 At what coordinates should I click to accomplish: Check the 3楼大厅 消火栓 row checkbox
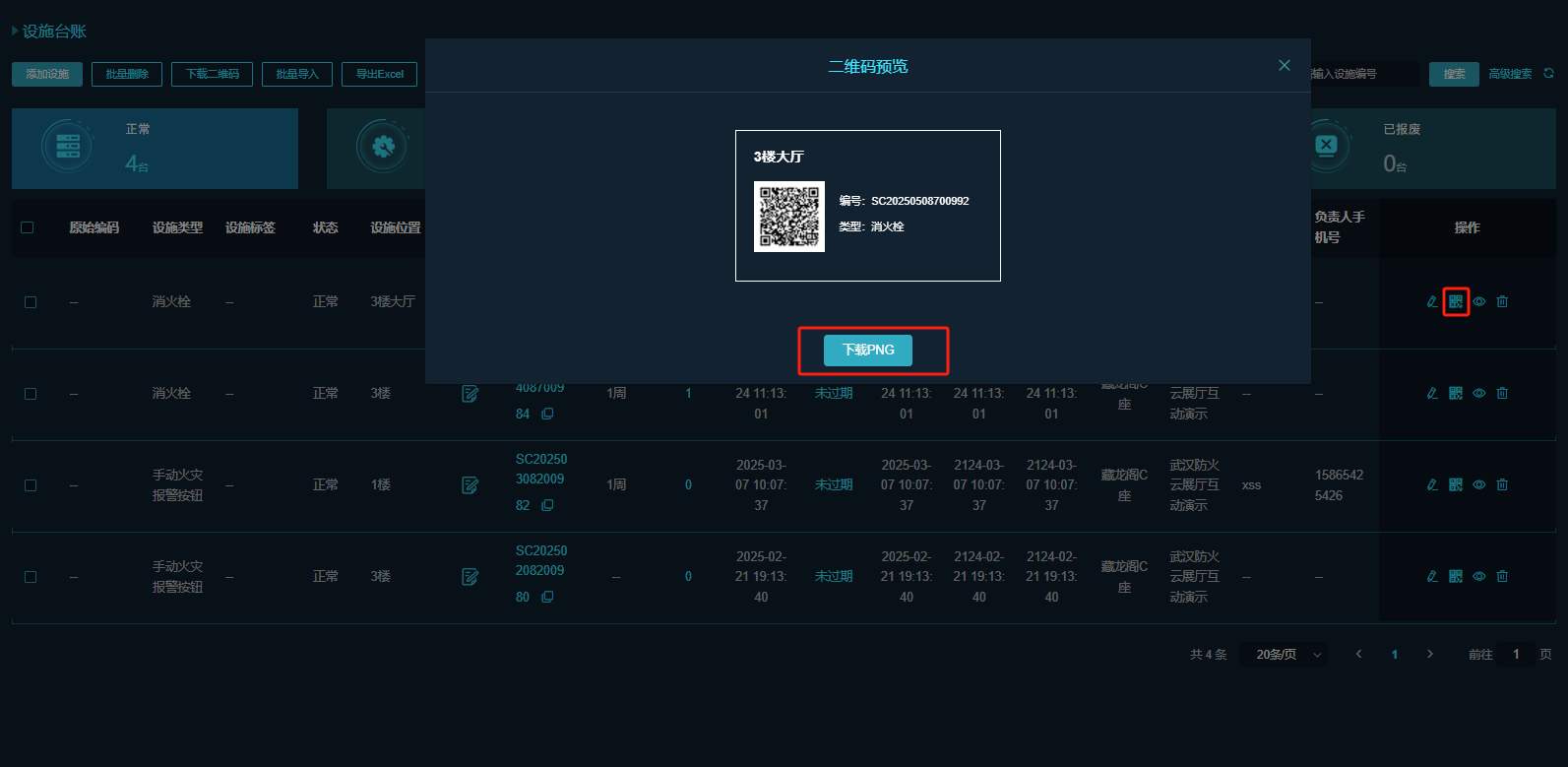click(x=31, y=302)
